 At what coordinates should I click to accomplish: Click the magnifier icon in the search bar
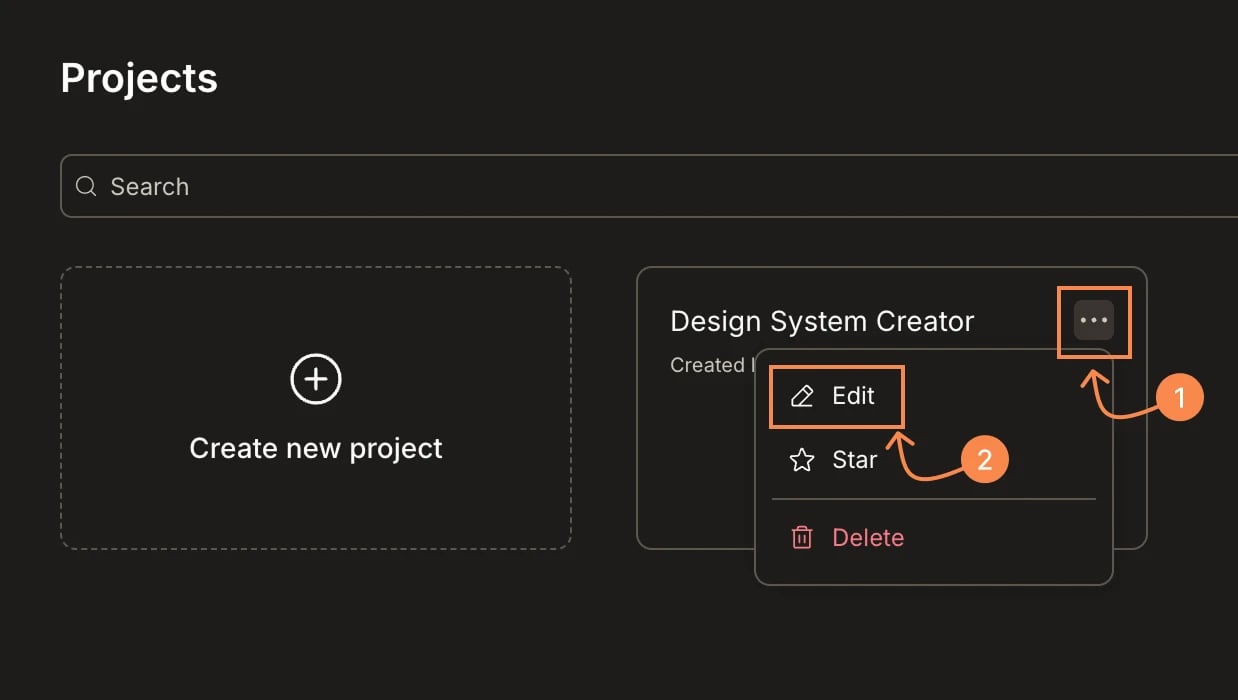tap(87, 186)
